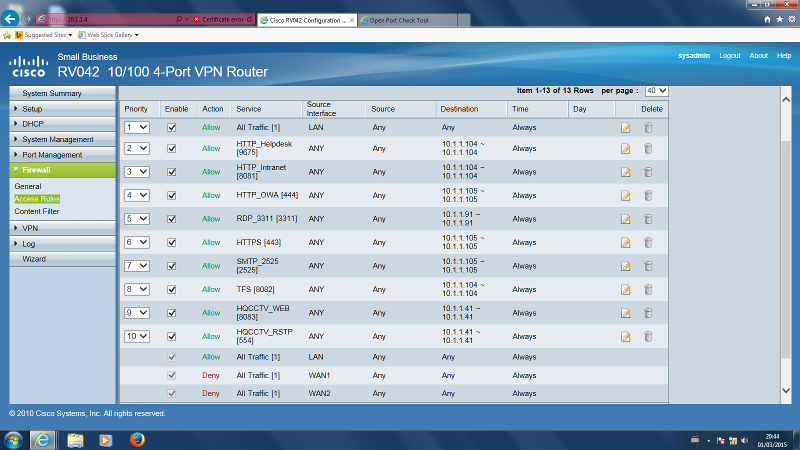Edit the HTTP_OWA rule

626,195
